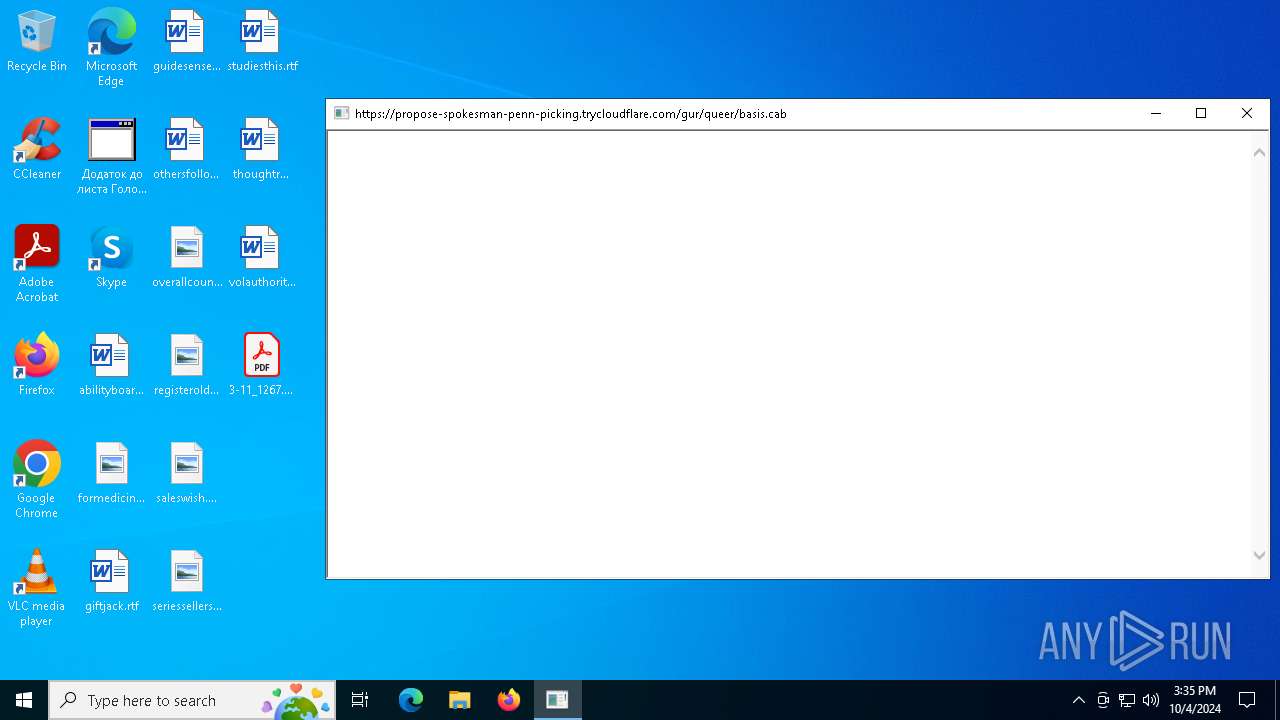The image size is (1280, 720).
Task: Click the scroll down arrow in basis.cab window
Action: [1259, 555]
